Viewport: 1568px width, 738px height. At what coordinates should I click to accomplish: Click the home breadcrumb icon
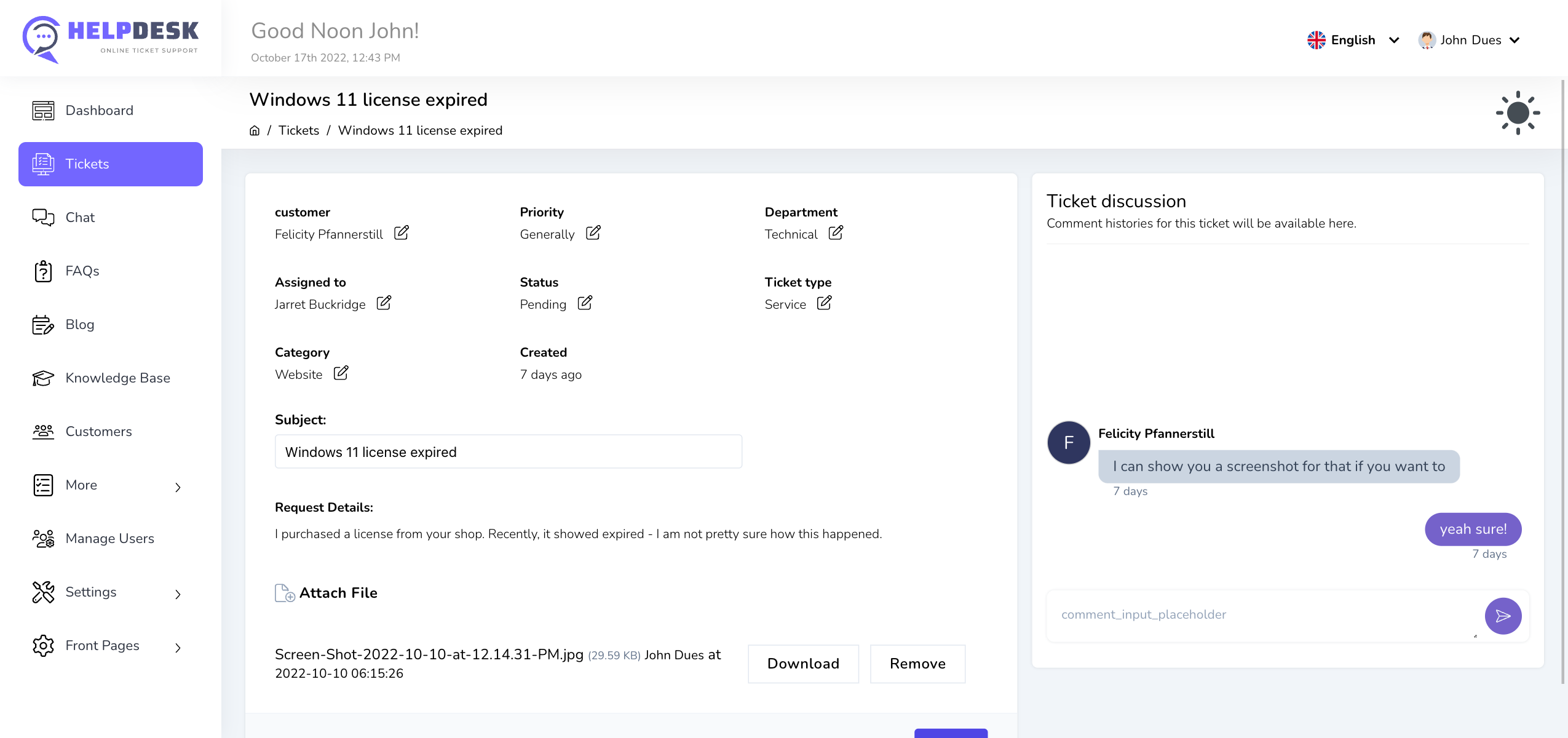pyautogui.click(x=255, y=130)
